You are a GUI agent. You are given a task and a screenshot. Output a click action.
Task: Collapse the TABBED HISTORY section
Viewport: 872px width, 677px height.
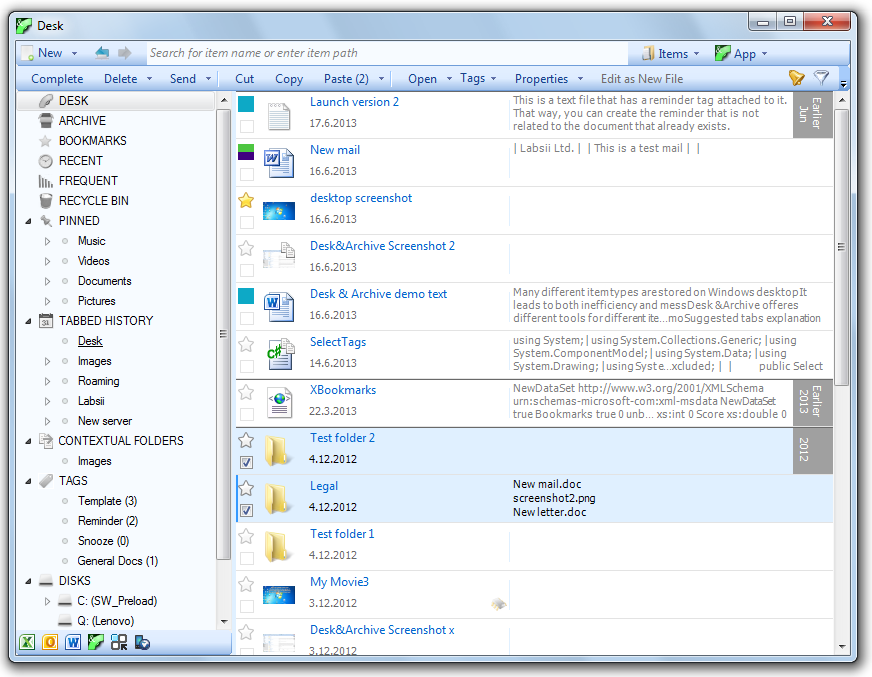click(x=29, y=320)
